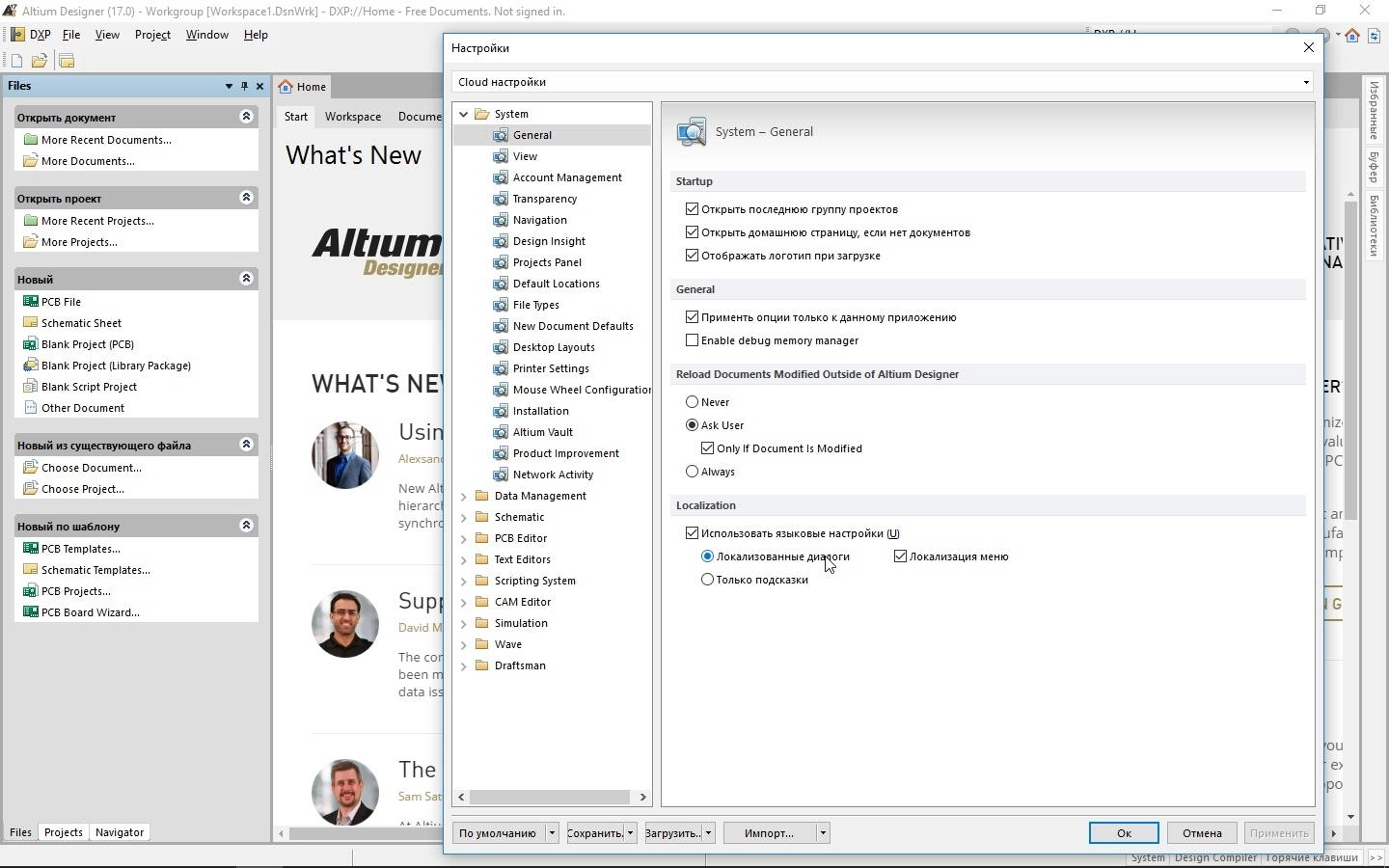Click the tree panel horizontal scrollbar

pyautogui.click(x=552, y=797)
